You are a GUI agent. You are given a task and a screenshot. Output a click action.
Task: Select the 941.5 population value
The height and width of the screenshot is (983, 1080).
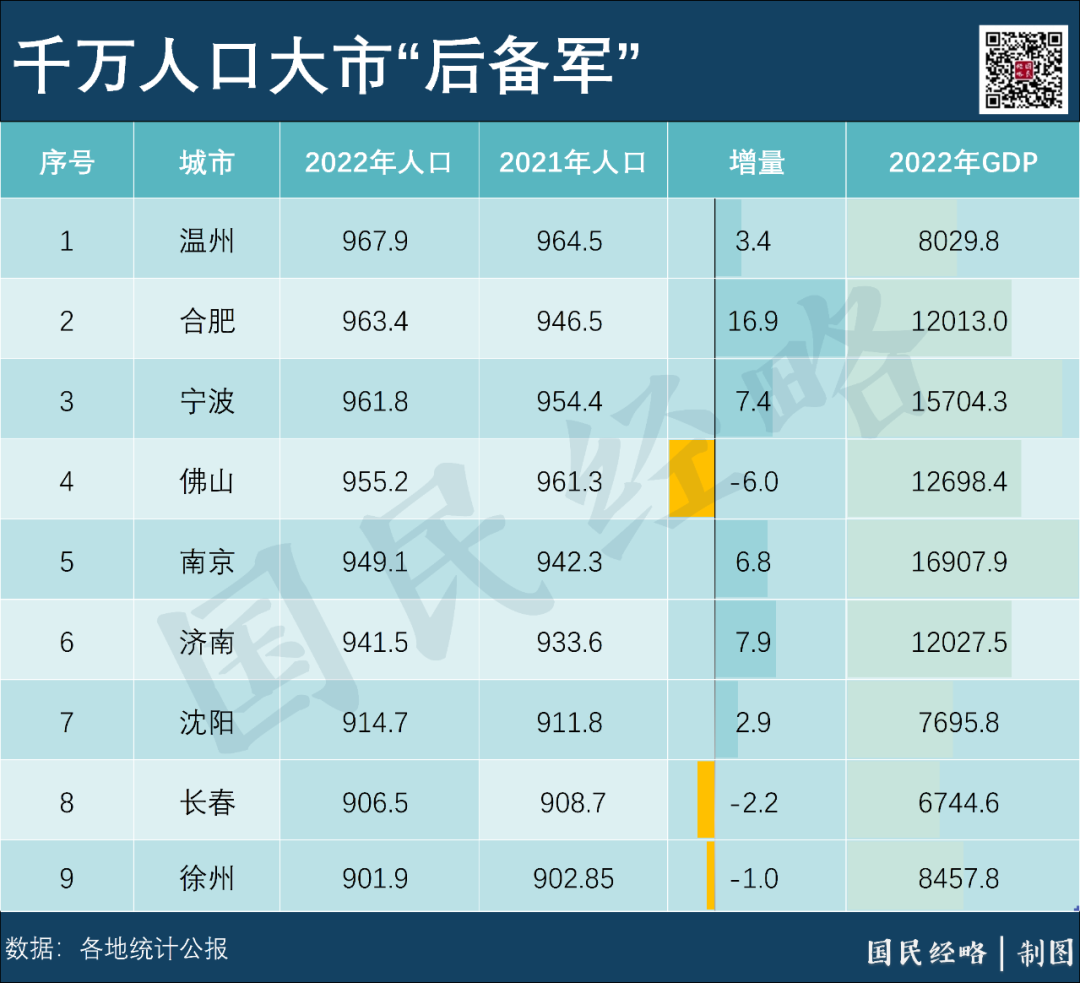[x=375, y=642]
